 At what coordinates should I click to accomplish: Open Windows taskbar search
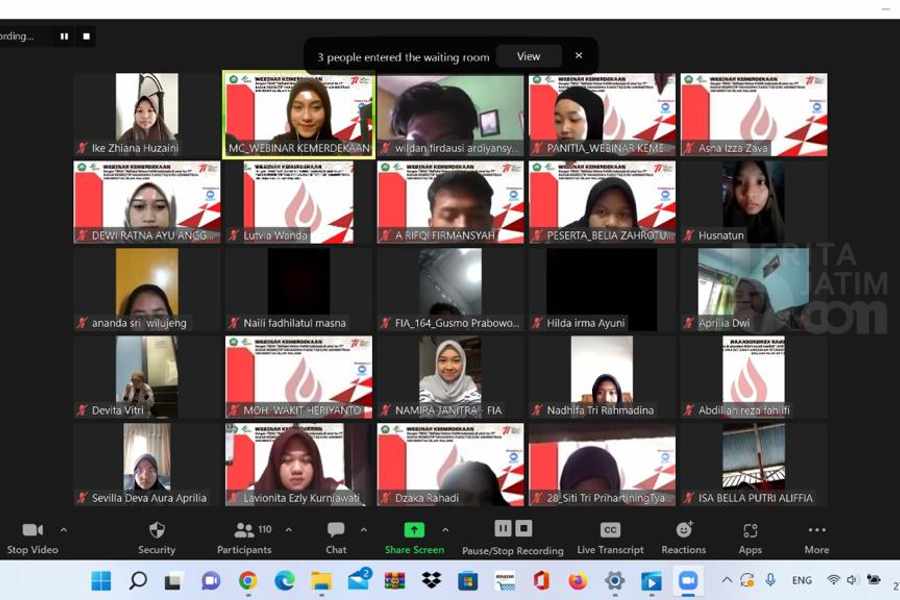coord(138,581)
